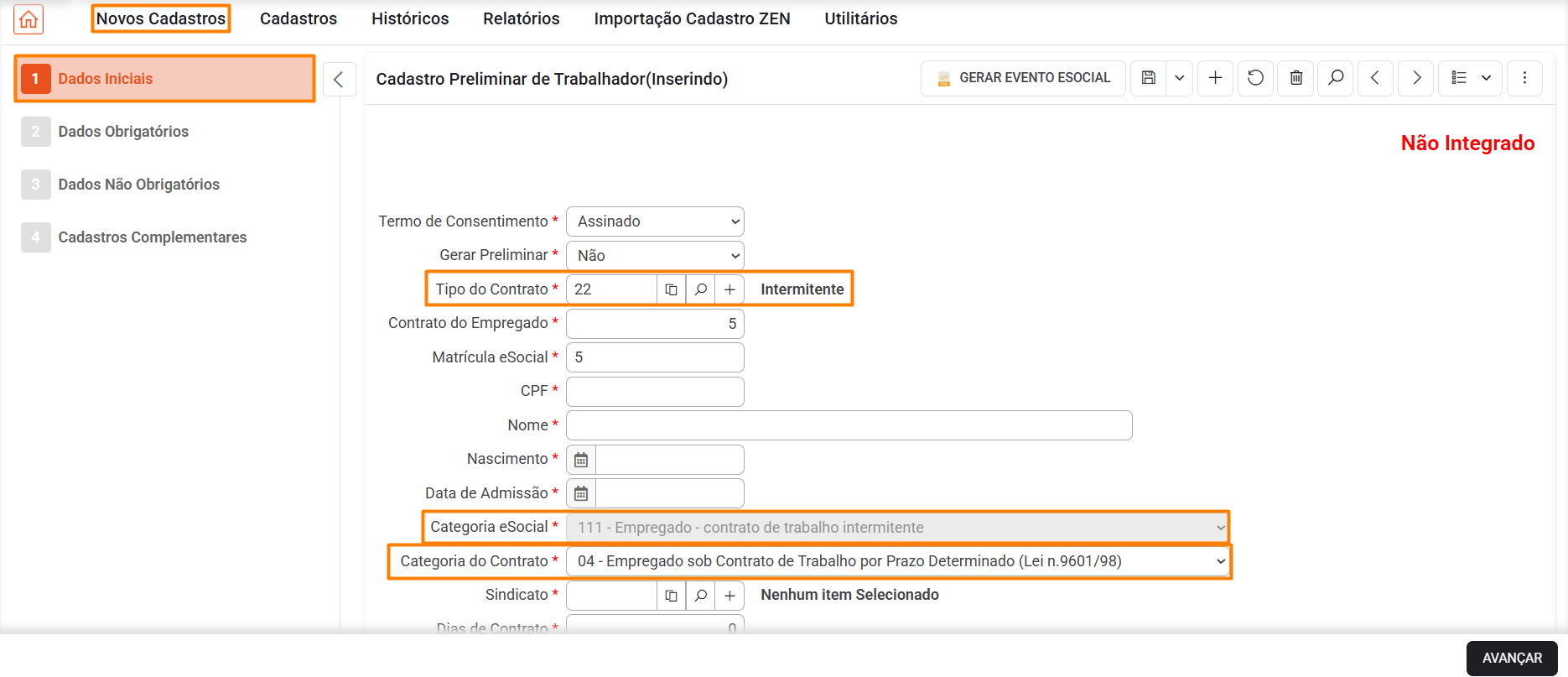This screenshot has width=1568, height=677.
Task: Open Importação Cadastro ZEN menu
Action: click(692, 18)
